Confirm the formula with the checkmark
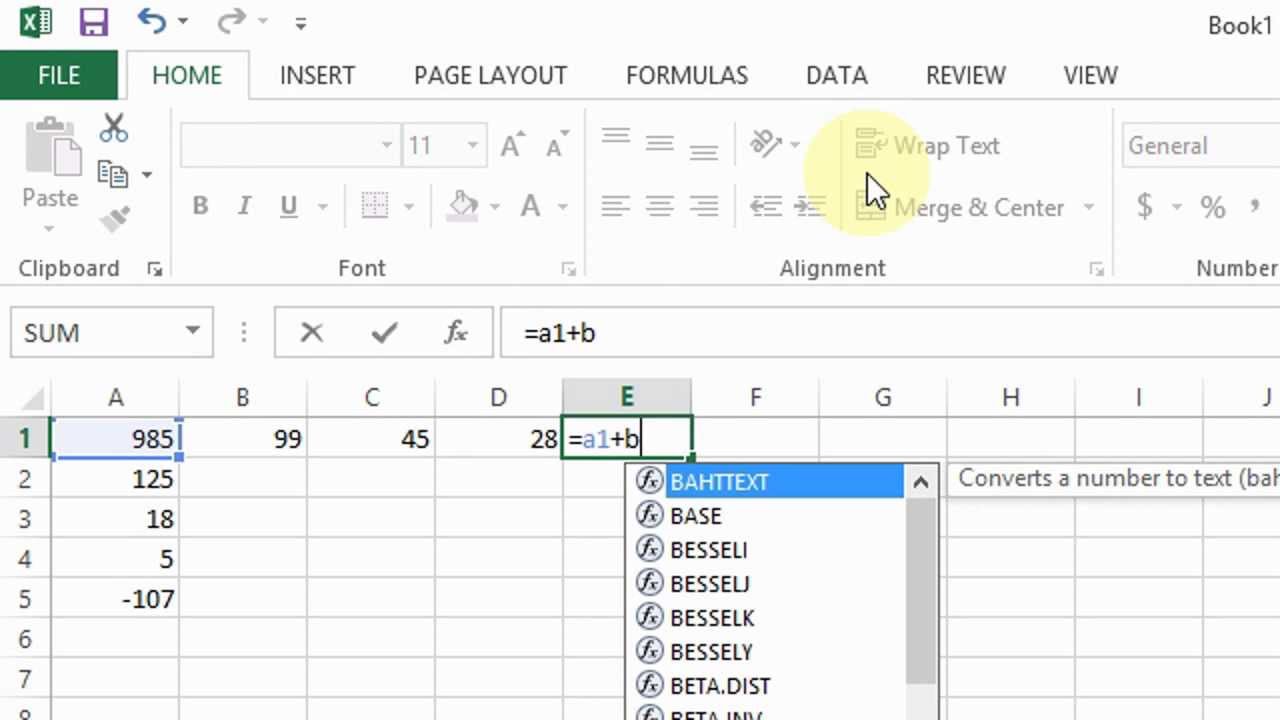The image size is (1280, 720). [384, 333]
